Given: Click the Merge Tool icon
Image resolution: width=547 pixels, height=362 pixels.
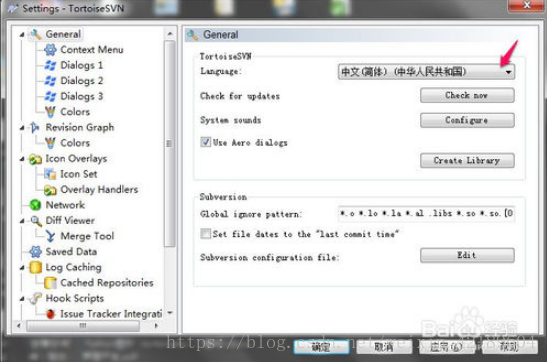Looking at the screenshot, I should coord(50,236).
